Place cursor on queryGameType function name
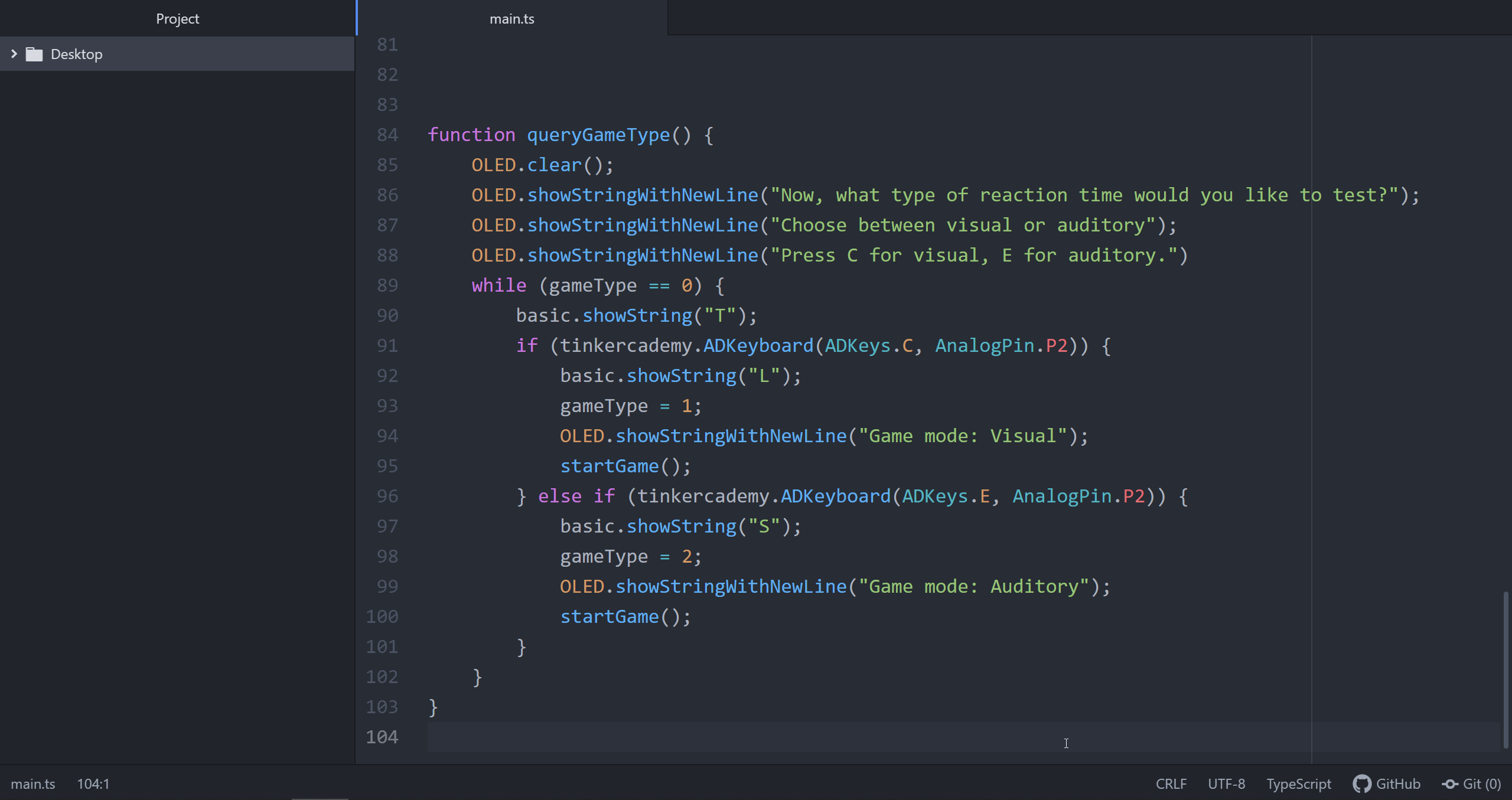 pyautogui.click(x=598, y=135)
